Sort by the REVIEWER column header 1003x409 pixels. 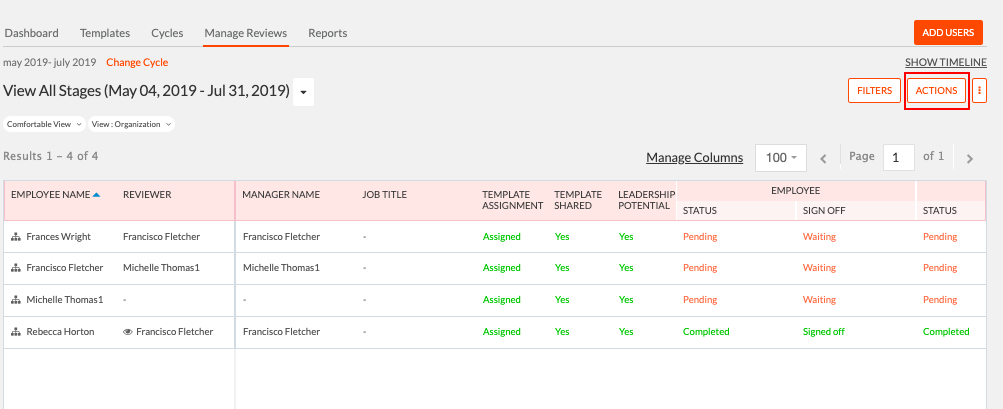[x=147, y=195]
